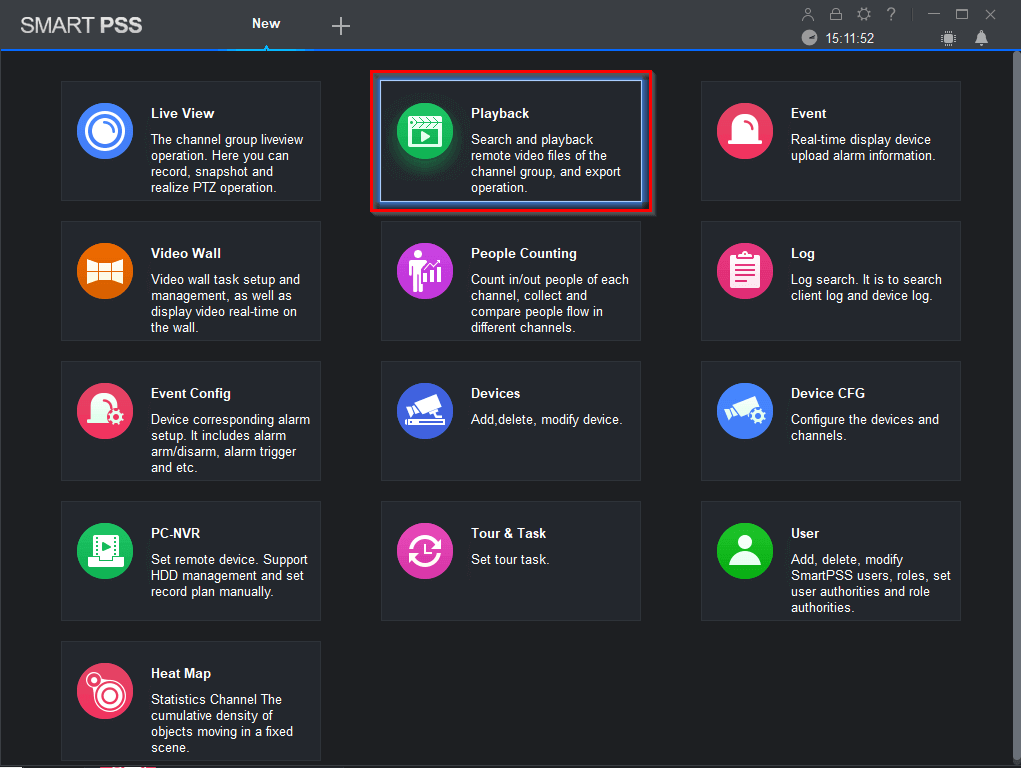Open the People Counting icon
The height and width of the screenshot is (768, 1021).
425,271
